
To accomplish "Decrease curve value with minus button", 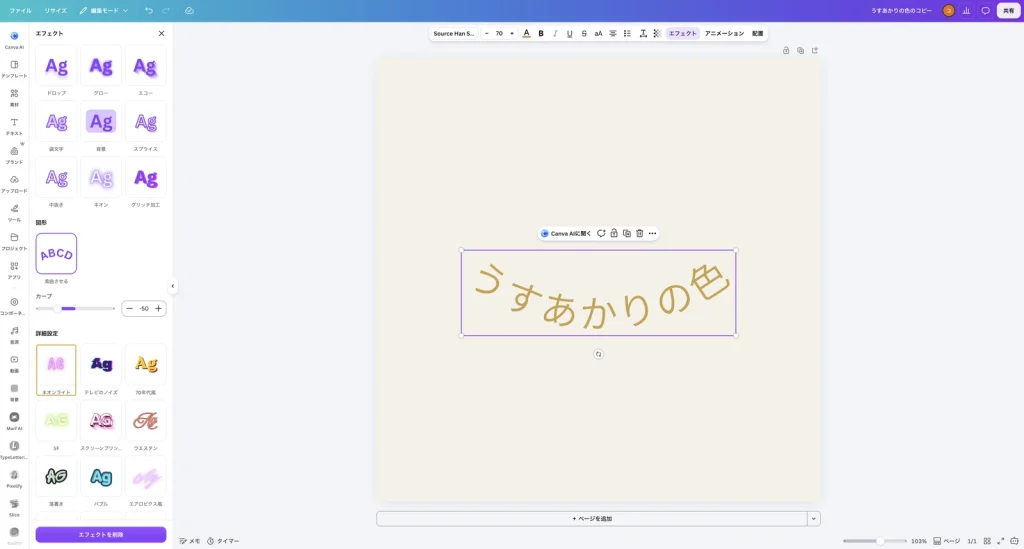I will tap(129, 308).
